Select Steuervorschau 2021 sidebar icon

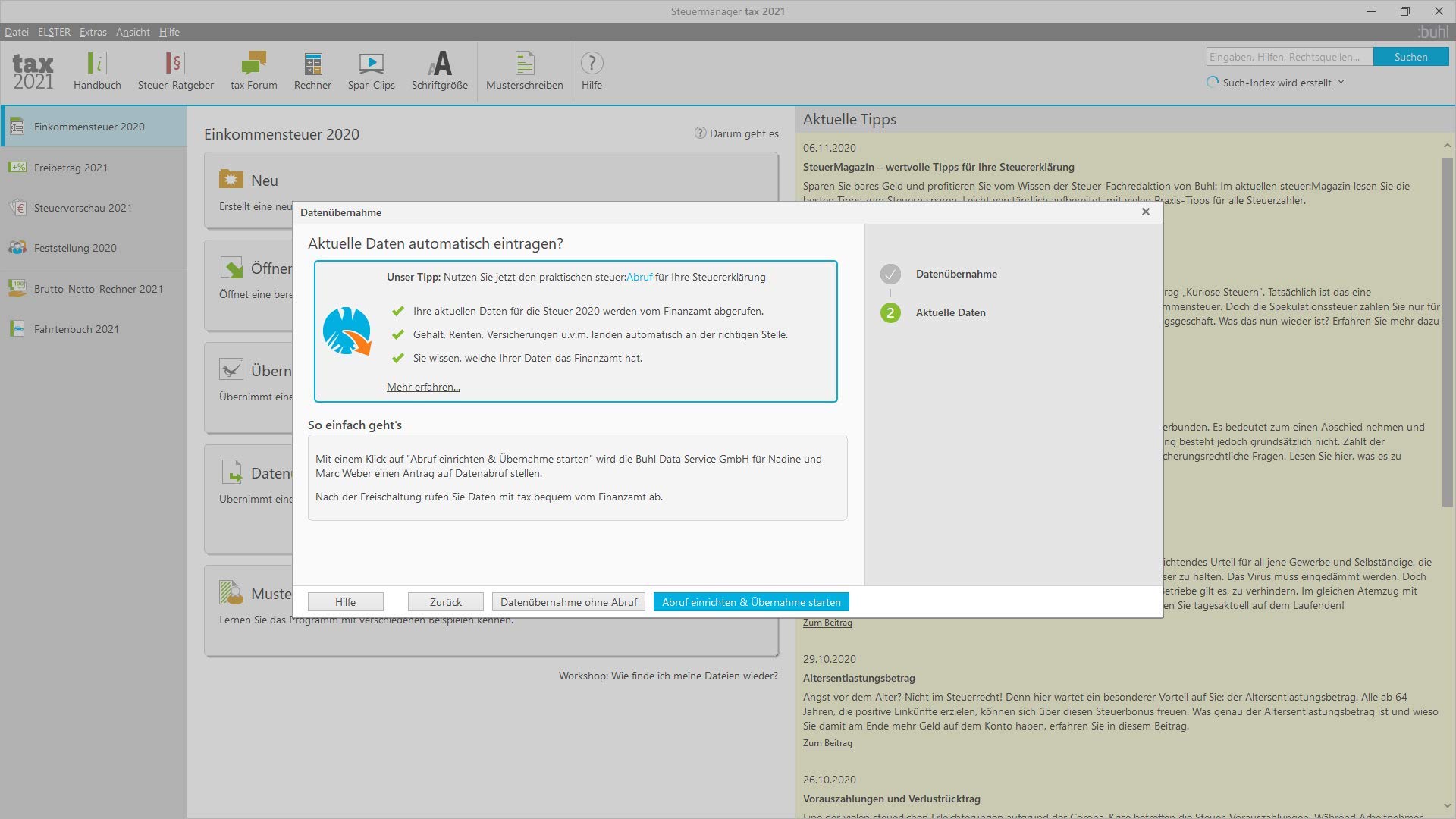pyautogui.click(x=17, y=207)
